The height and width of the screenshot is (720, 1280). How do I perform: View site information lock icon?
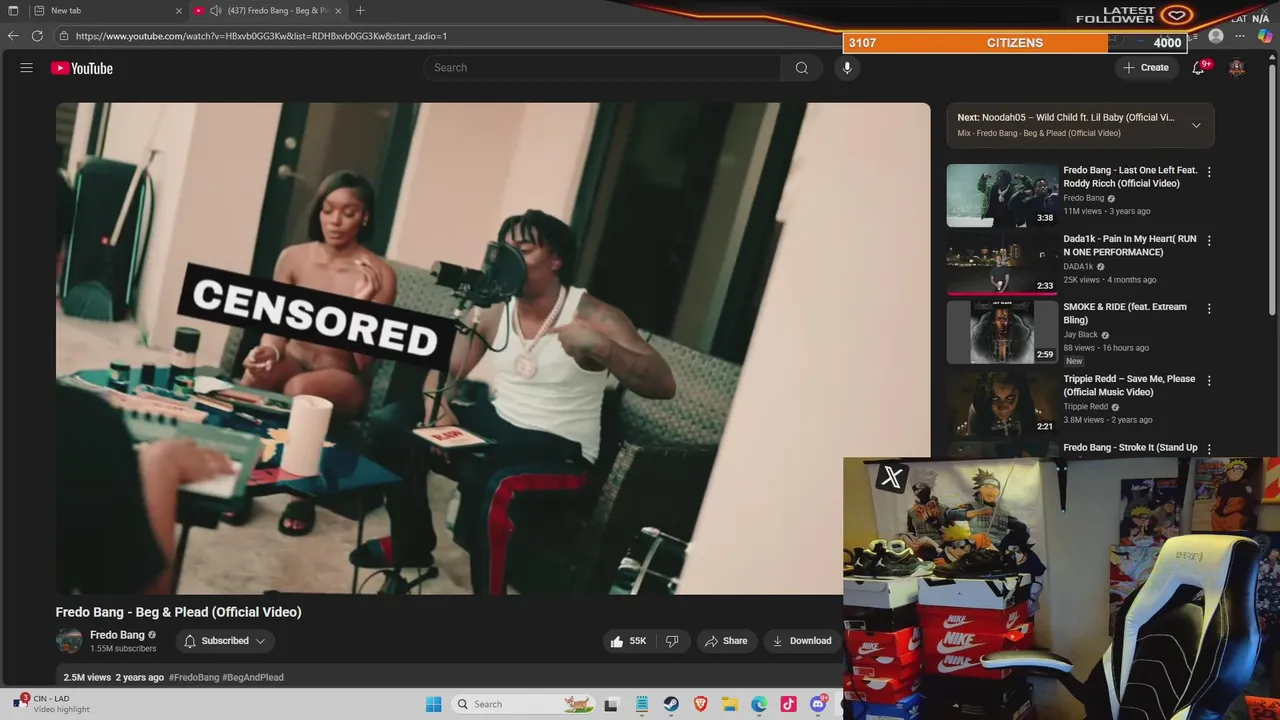coord(64,36)
